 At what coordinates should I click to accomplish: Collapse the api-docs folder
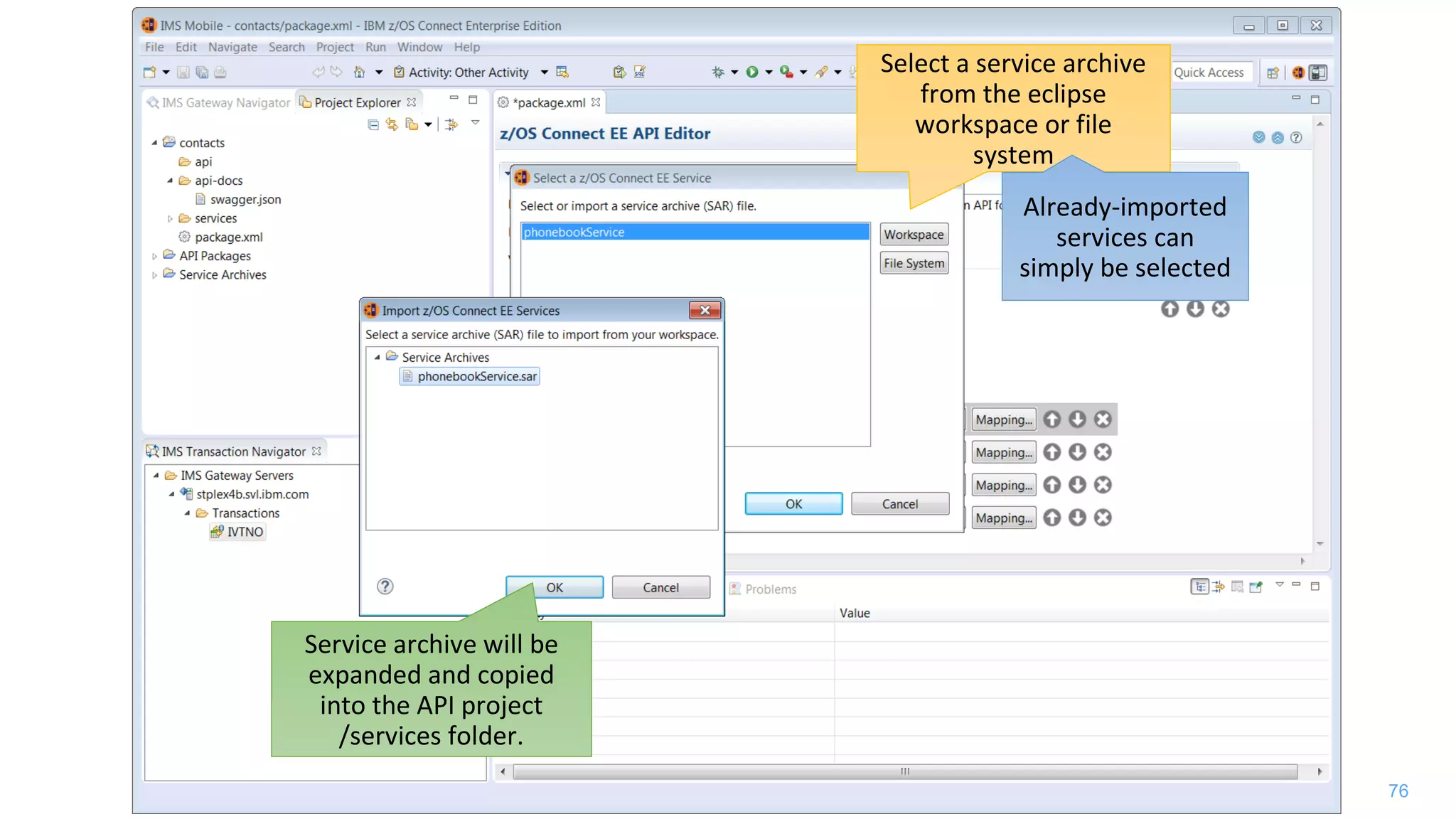(170, 181)
